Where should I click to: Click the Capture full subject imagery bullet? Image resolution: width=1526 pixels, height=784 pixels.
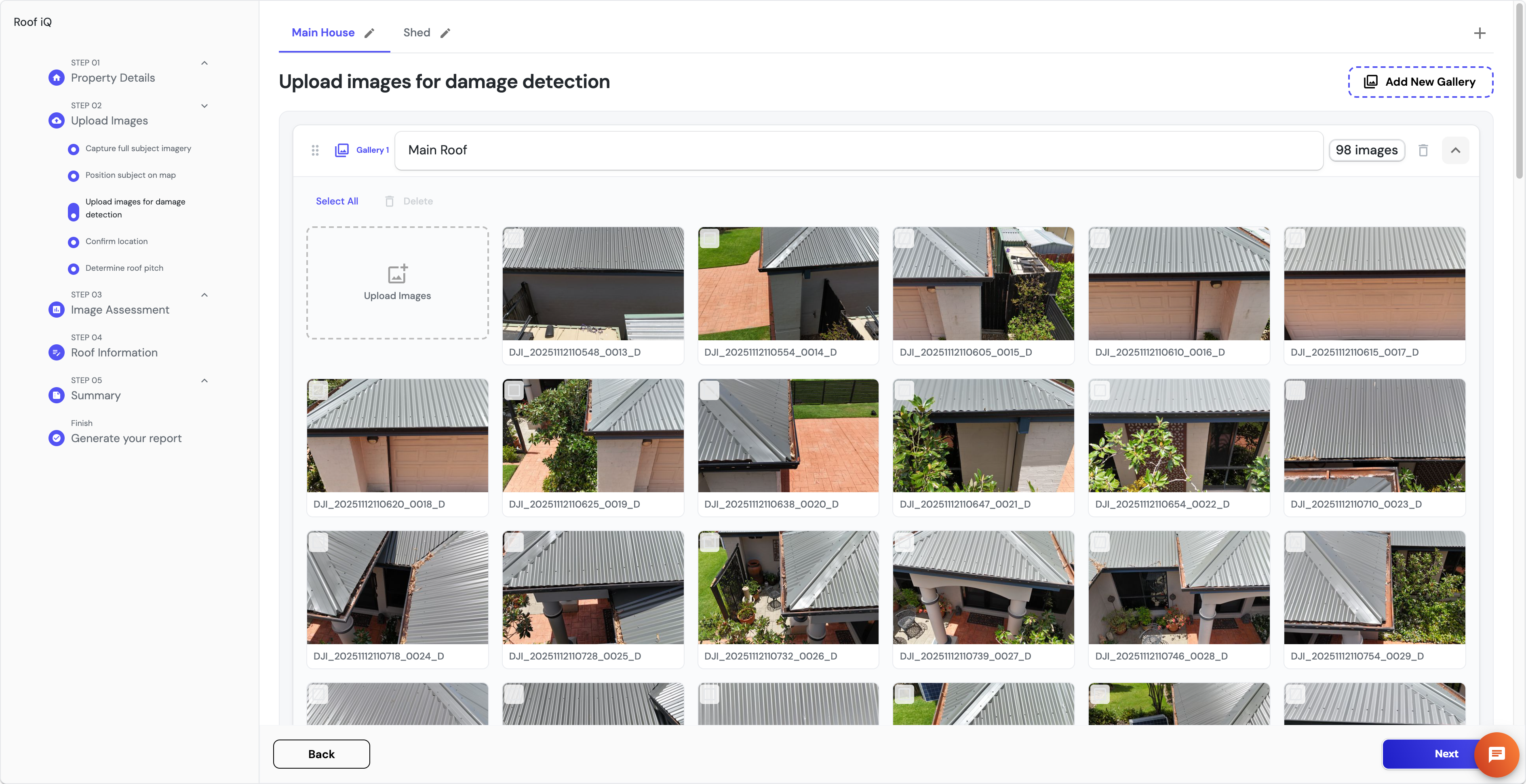[x=74, y=150]
